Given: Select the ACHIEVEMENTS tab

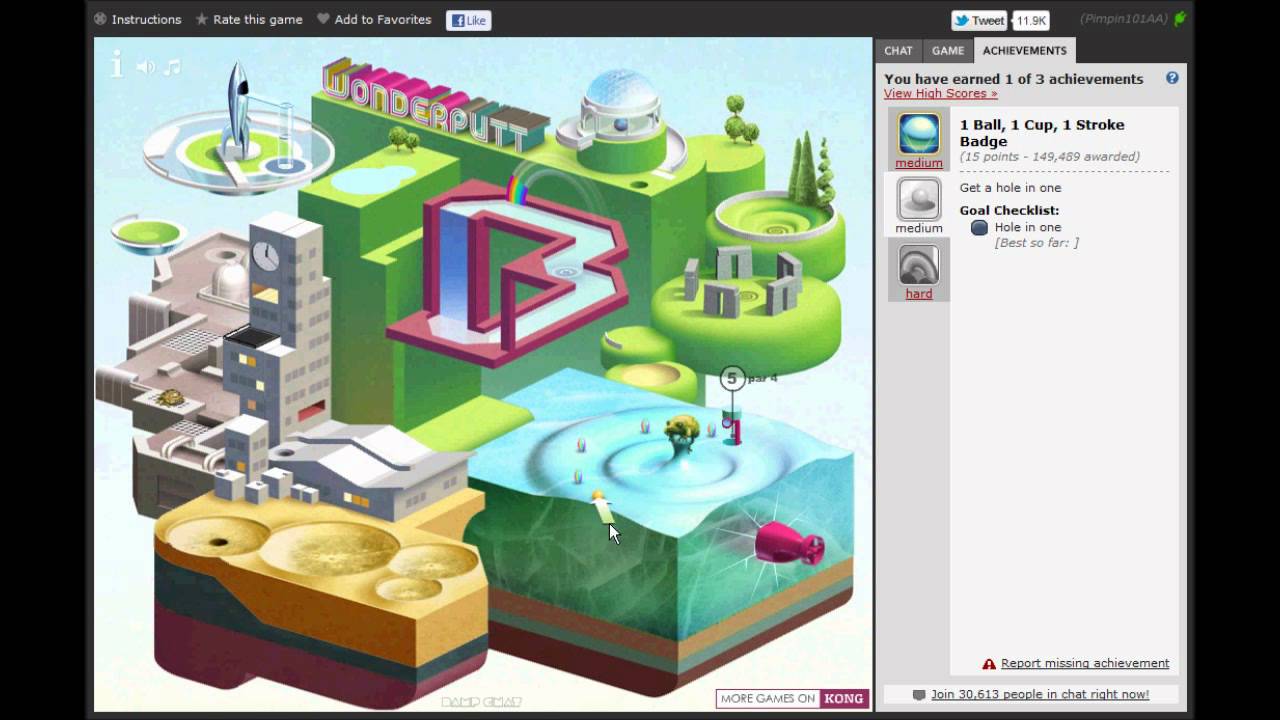Looking at the screenshot, I should click(1025, 50).
